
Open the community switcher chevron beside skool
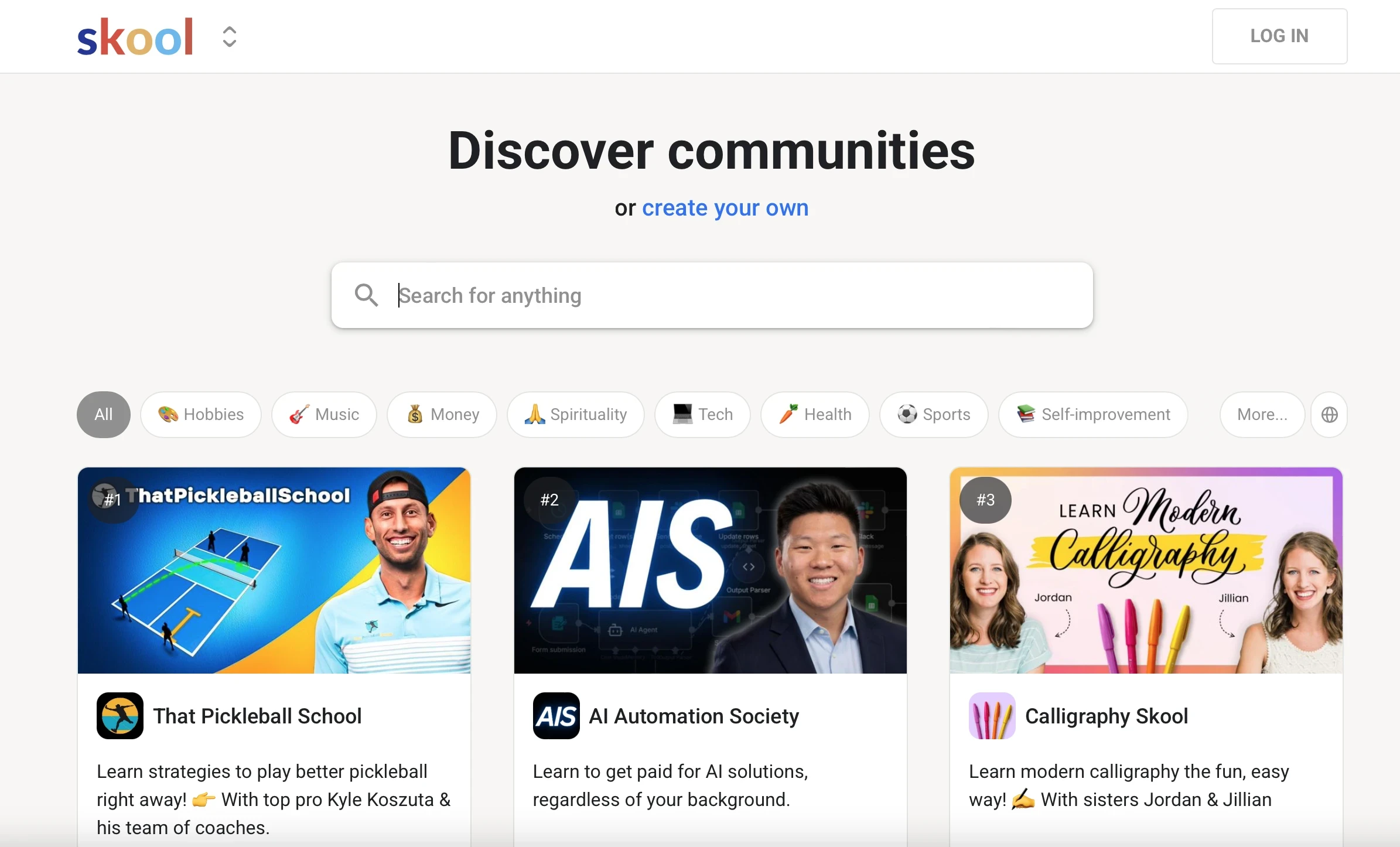pos(230,37)
